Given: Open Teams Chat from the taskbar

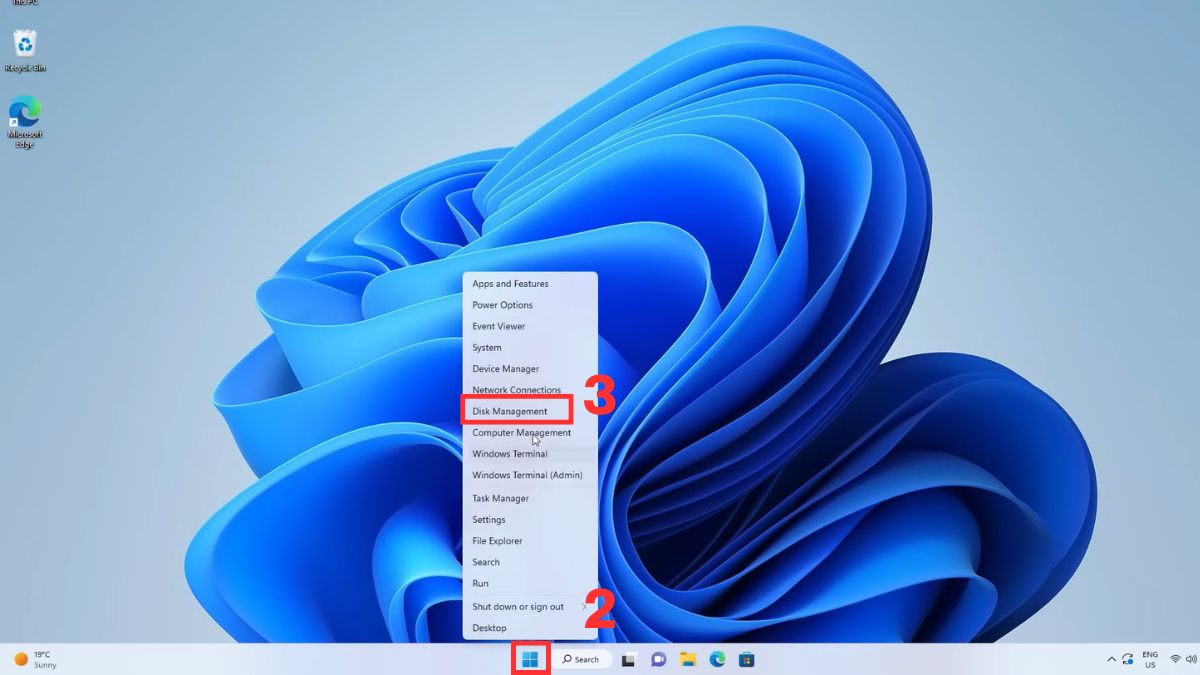Looking at the screenshot, I should [x=658, y=659].
